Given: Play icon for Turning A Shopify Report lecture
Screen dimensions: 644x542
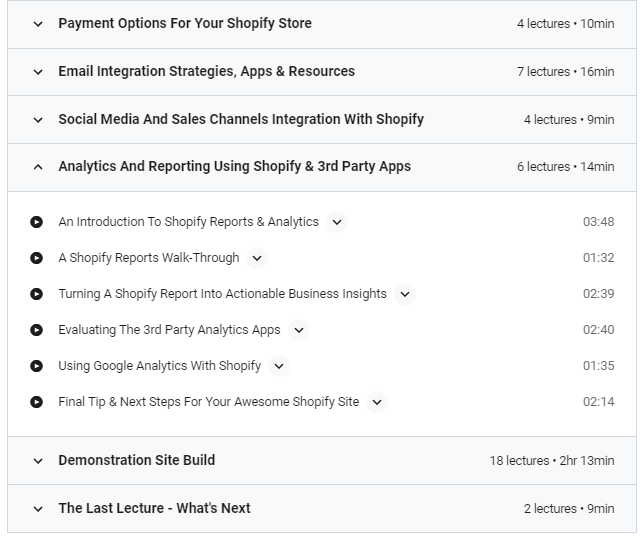Looking at the screenshot, I should [37, 294].
